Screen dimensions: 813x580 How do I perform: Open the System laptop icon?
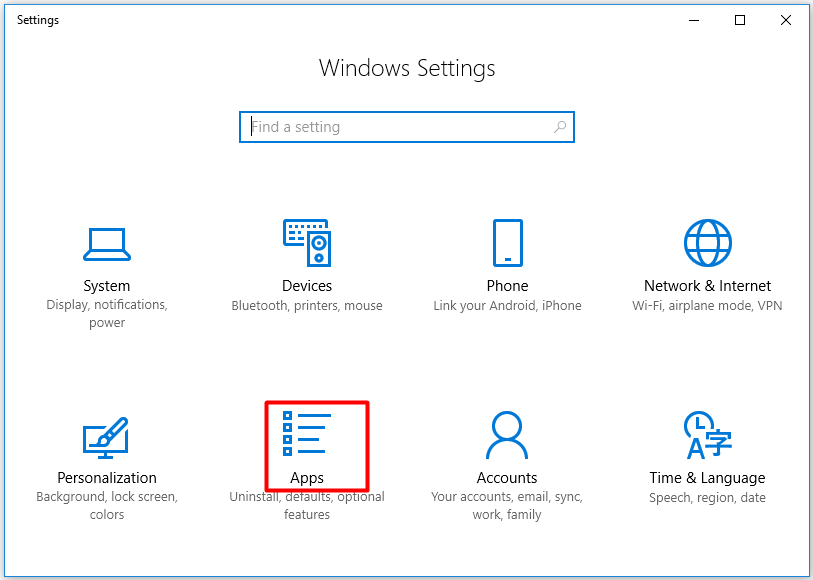coord(107,244)
